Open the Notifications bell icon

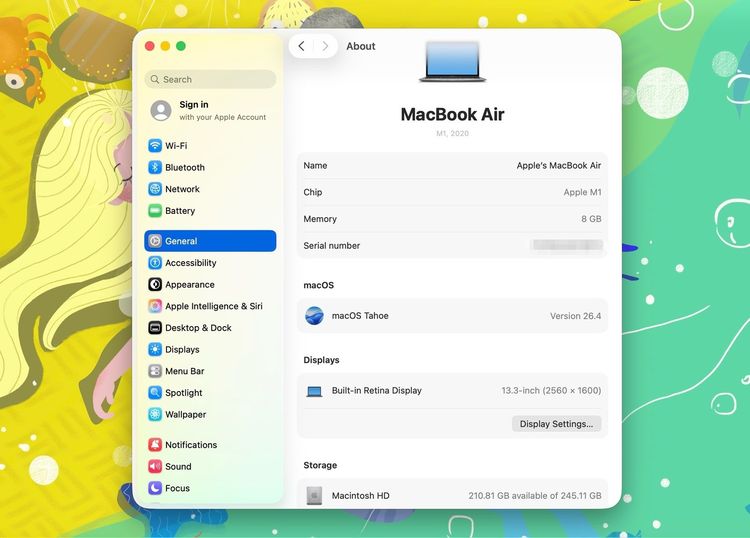[155, 445]
